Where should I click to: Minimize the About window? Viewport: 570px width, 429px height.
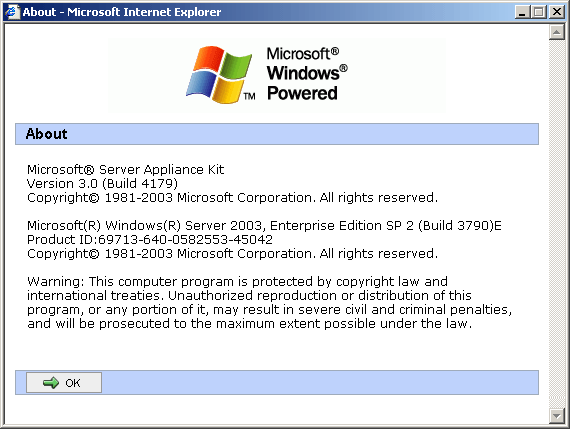tap(522, 12)
